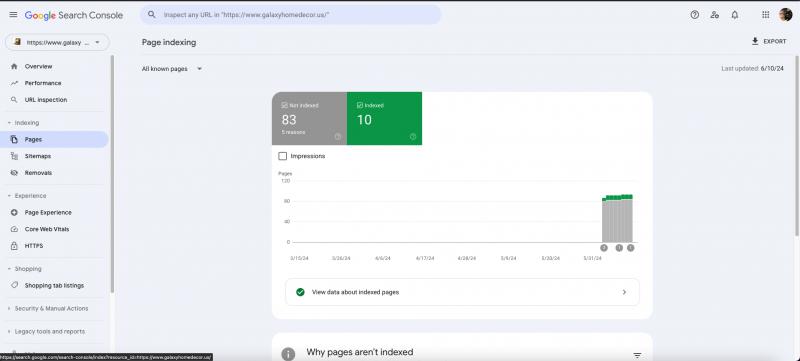800x361 pixels.
Task: Toggle the Impressions checkbox
Action: coord(283,156)
